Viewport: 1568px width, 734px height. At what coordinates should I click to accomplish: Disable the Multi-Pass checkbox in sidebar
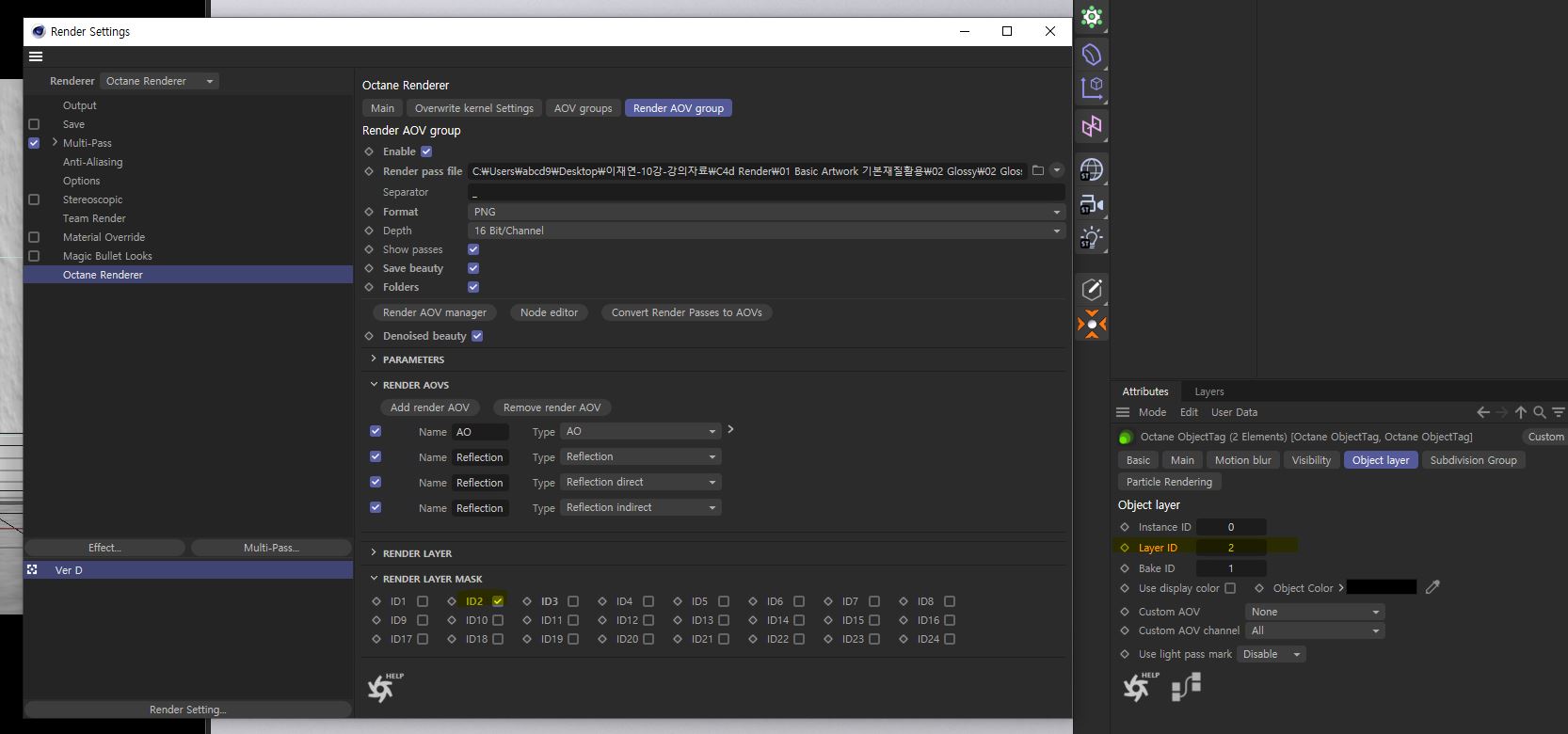point(34,143)
